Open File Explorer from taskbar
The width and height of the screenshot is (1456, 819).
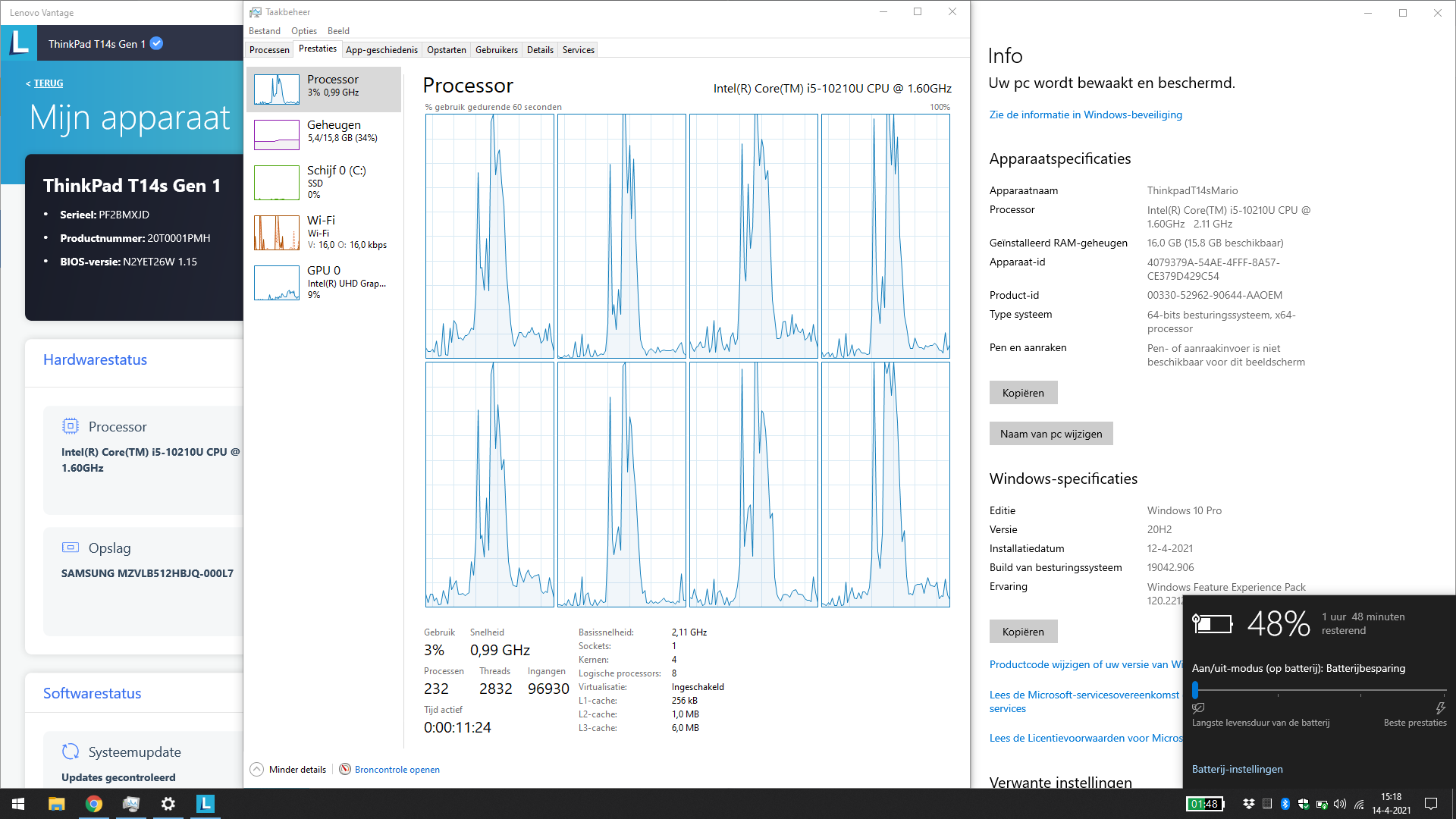tap(57, 804)
